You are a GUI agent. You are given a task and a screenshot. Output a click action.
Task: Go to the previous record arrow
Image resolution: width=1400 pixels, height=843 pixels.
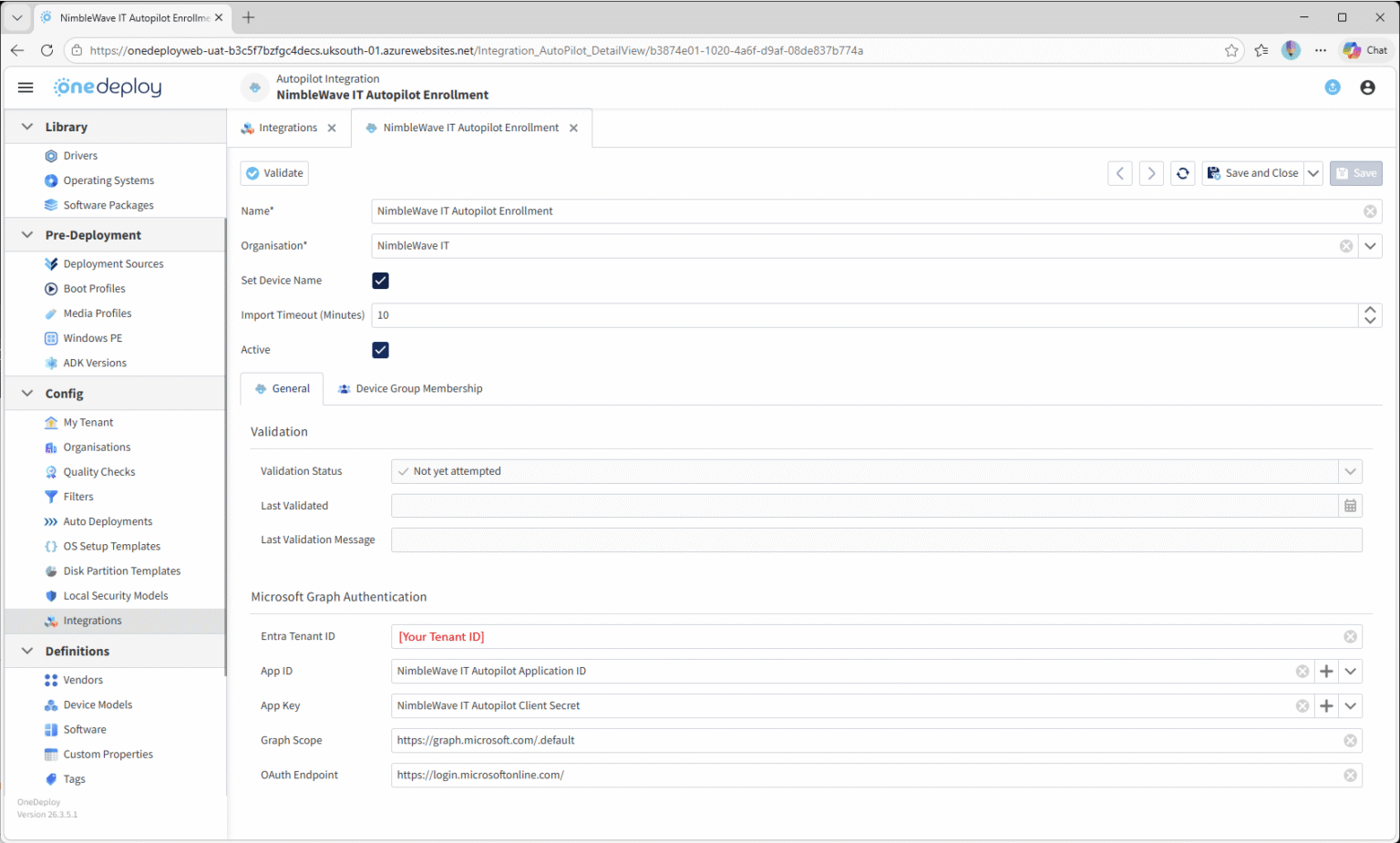pos(1120,173)
